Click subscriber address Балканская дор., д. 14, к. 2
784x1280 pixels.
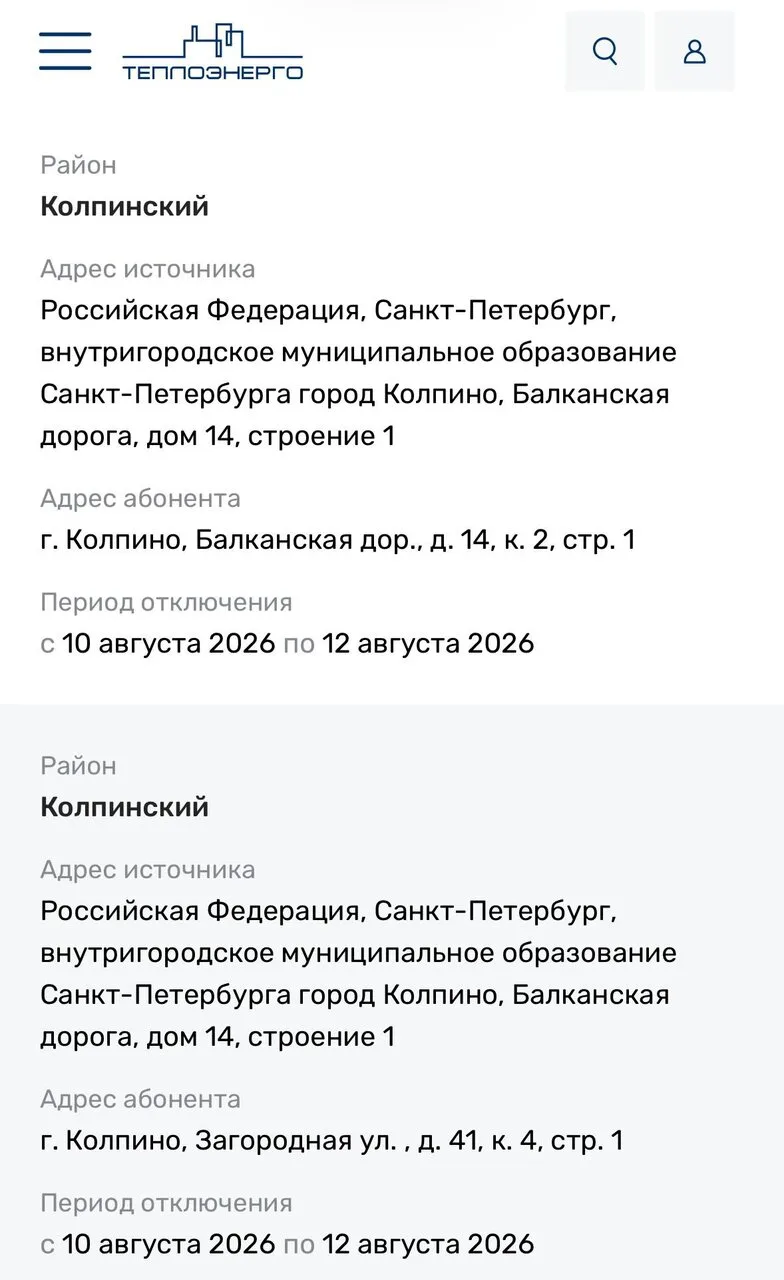point(338,540)
